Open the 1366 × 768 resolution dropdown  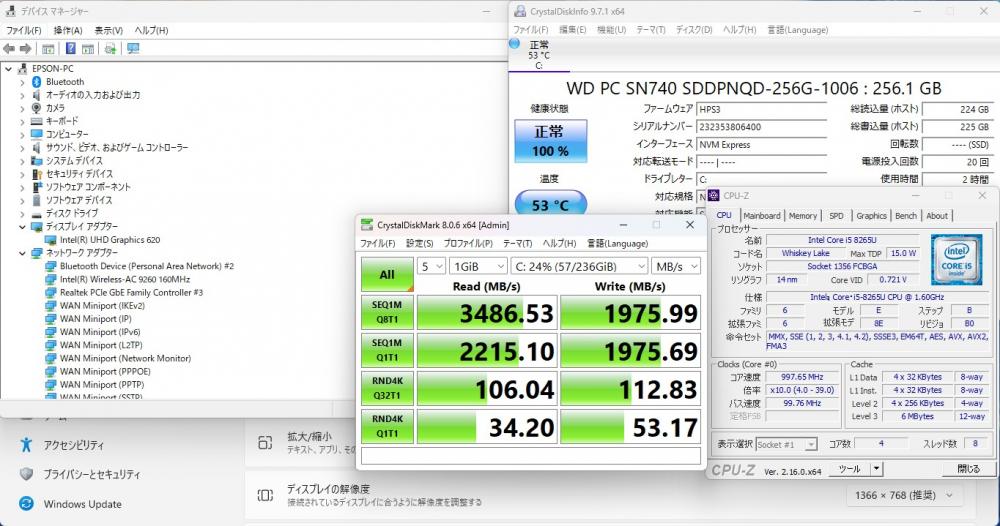pos(903,495)
